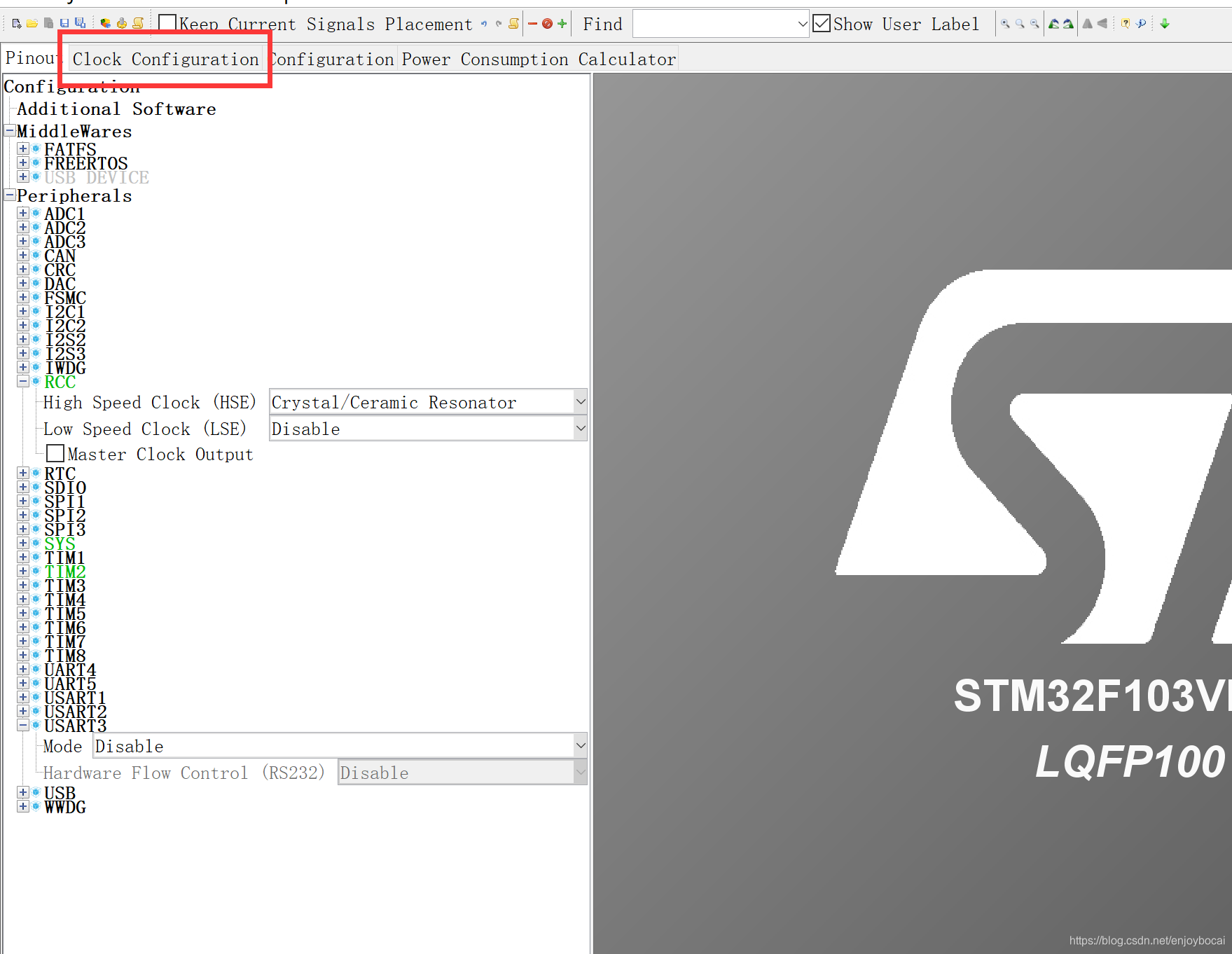The image size is (1232, 954).
Task: Select the USART1 peripheral entry
Action: [x=75, y=698]
